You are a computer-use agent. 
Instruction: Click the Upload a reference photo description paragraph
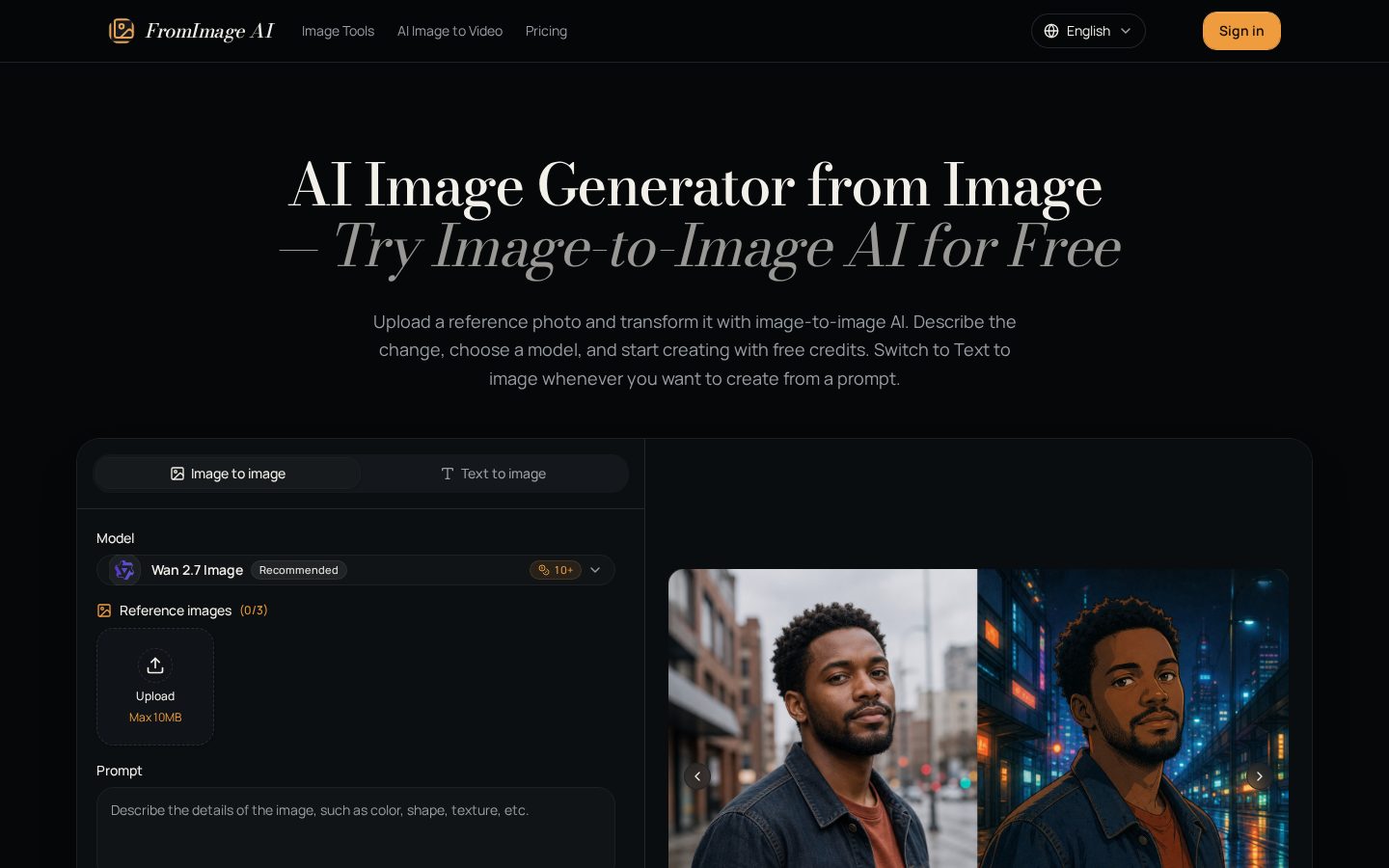[x=694, y=350]
